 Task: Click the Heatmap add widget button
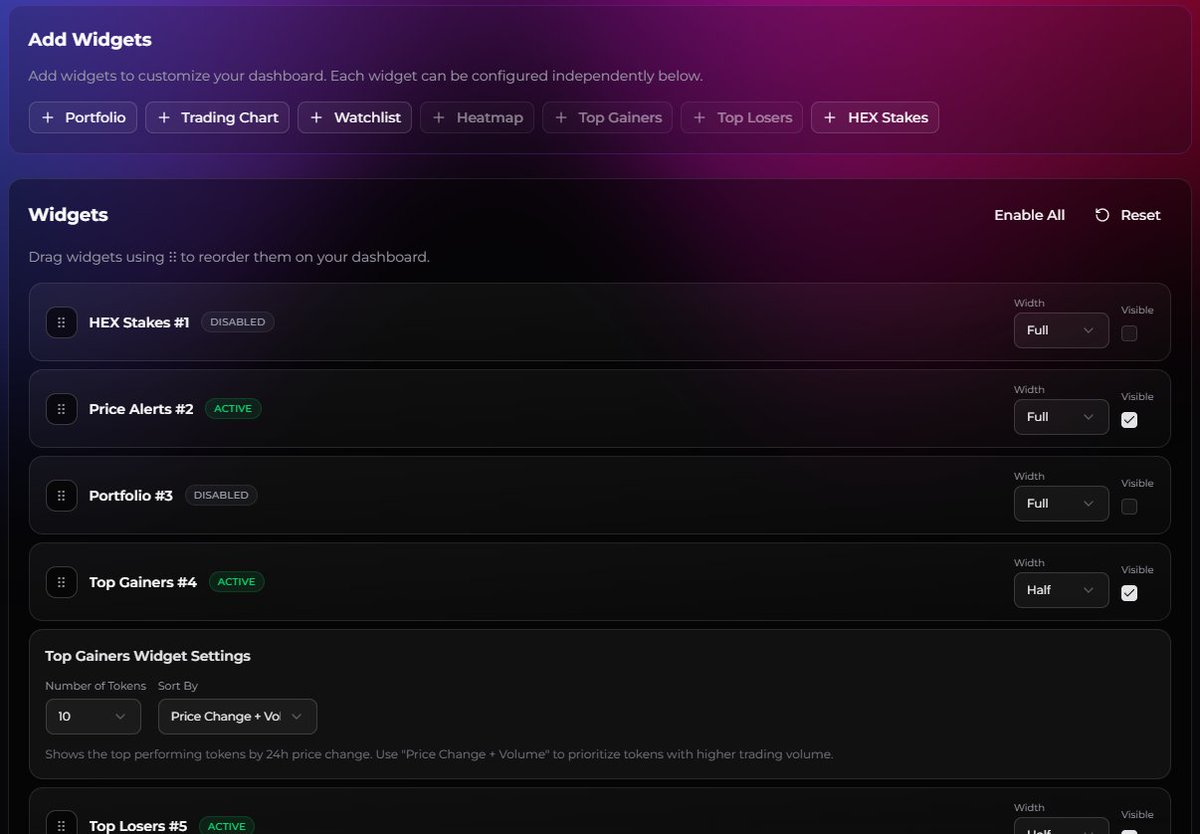coord(477,117)
